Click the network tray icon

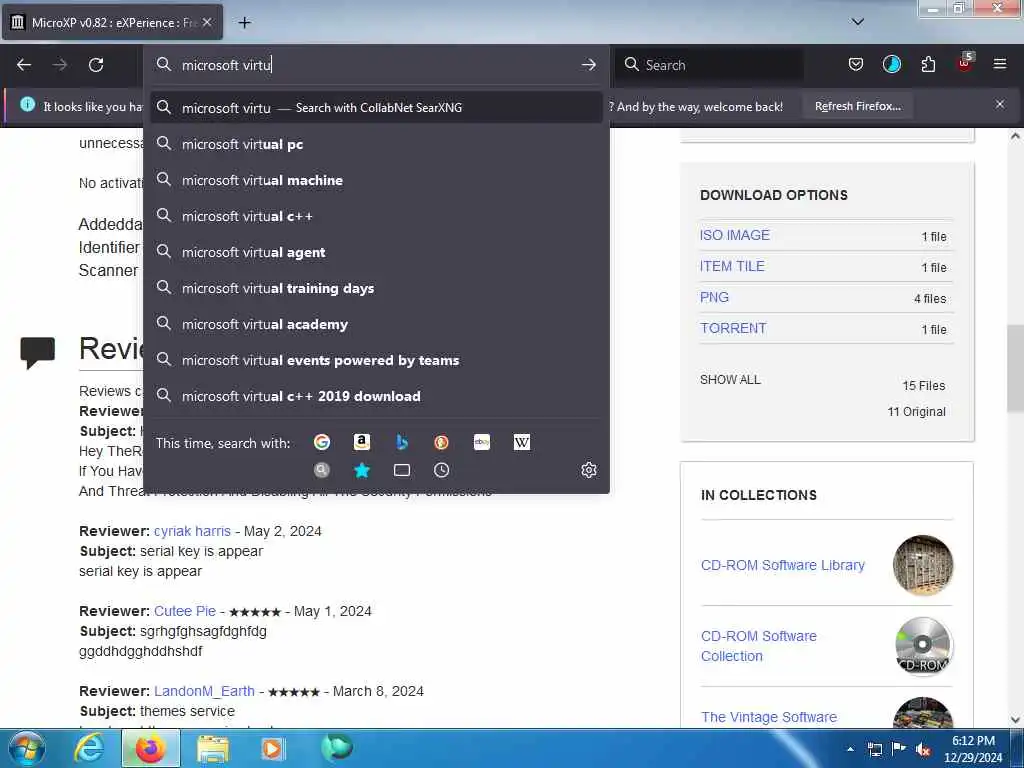click(874, 749)
